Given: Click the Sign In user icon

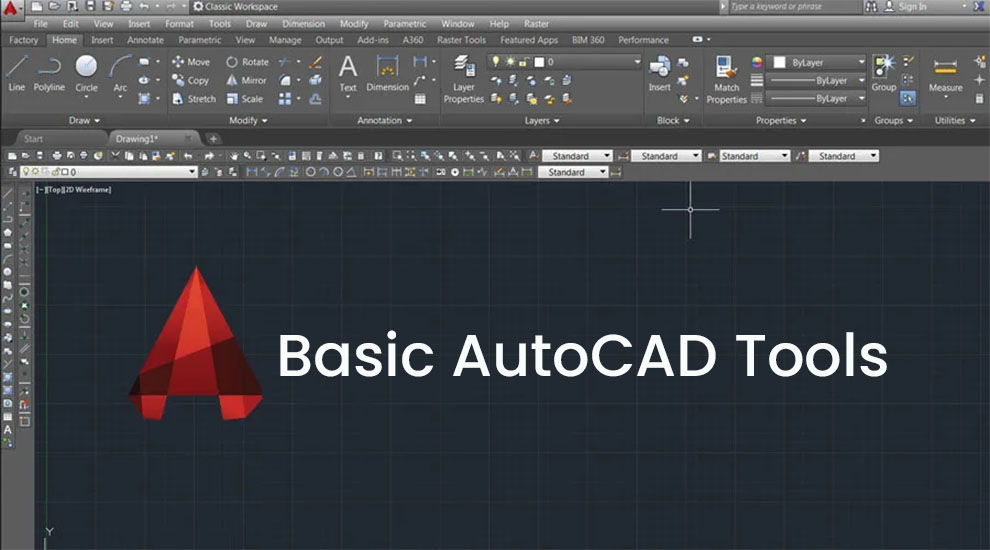Looking at the screenshot, I should pos(889,6).
